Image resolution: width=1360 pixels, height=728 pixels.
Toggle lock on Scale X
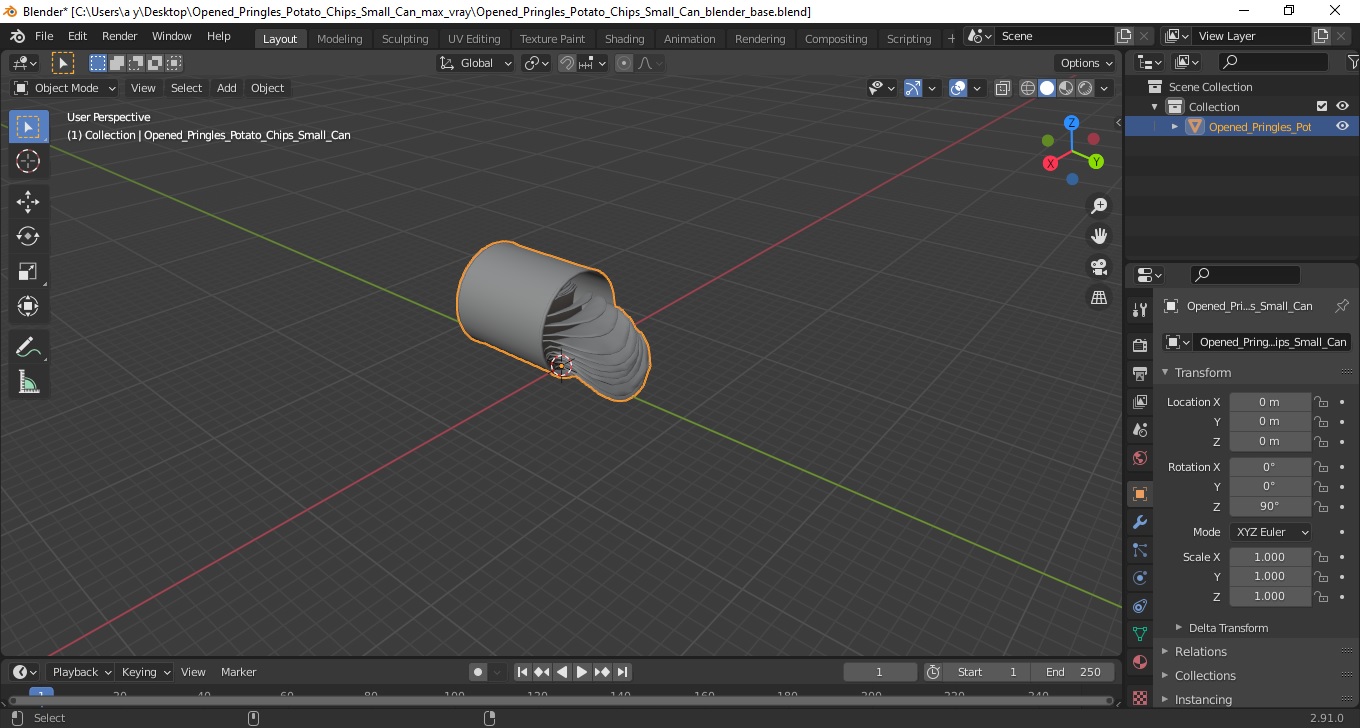[x=1321, y=557]
